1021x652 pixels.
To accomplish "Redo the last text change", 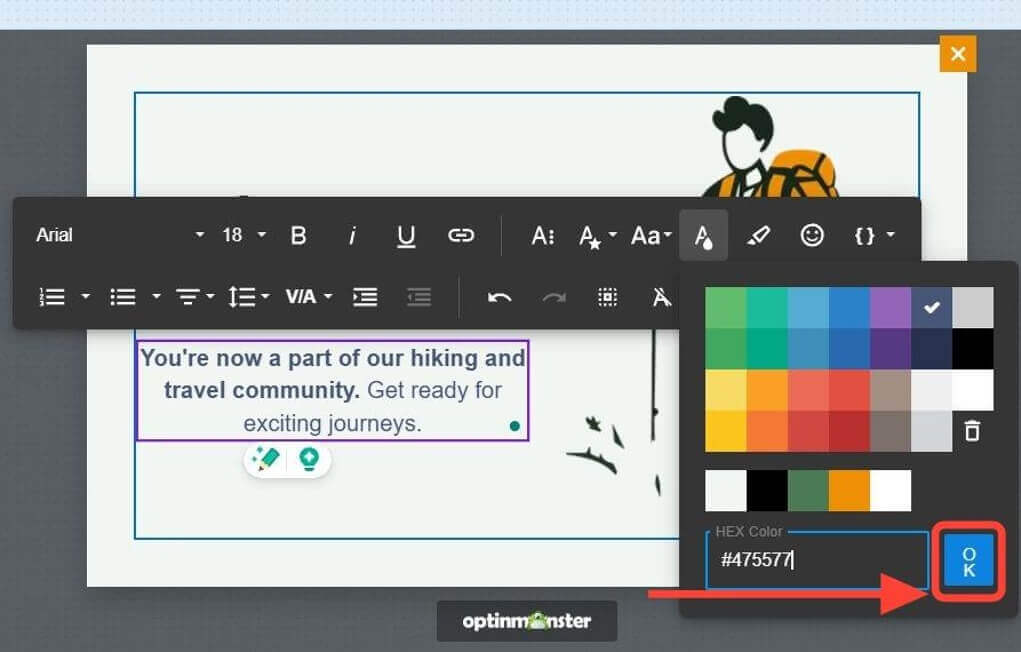I will (x=552, y=297).
